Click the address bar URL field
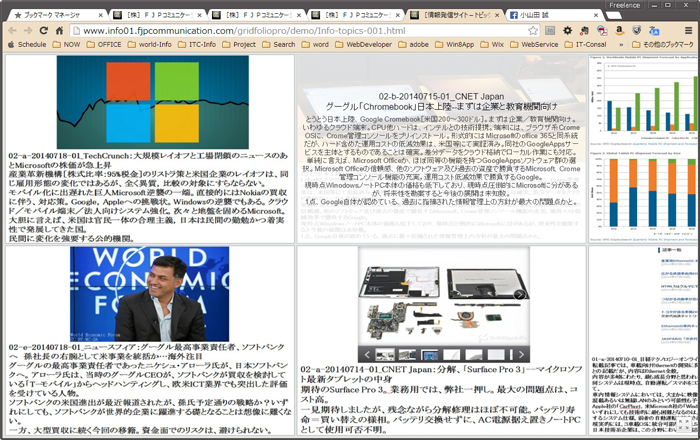Image resolution: width=700 pixels, height=440 pixels. click(304, 30)
